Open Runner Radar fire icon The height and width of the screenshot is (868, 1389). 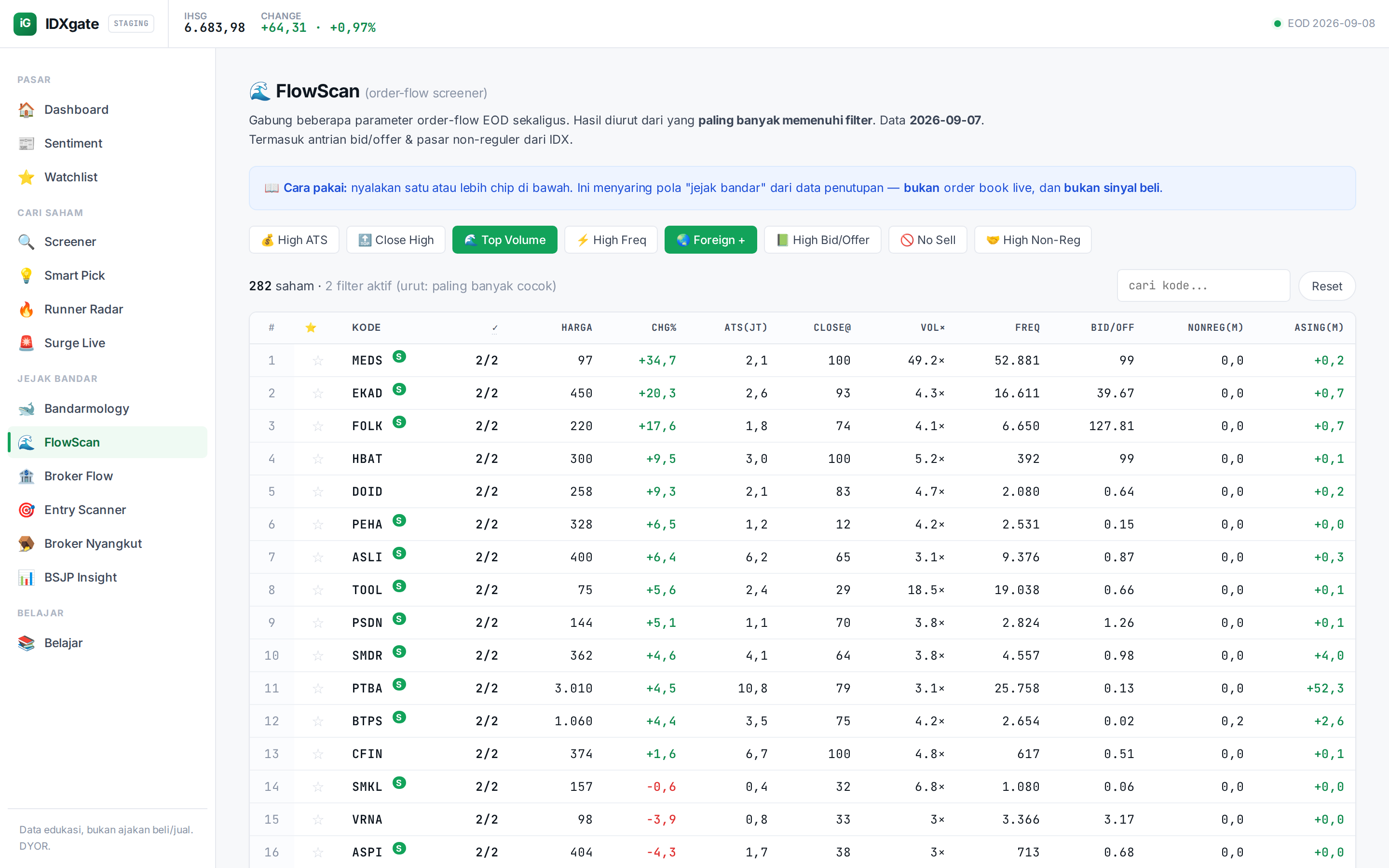(27, 310)
